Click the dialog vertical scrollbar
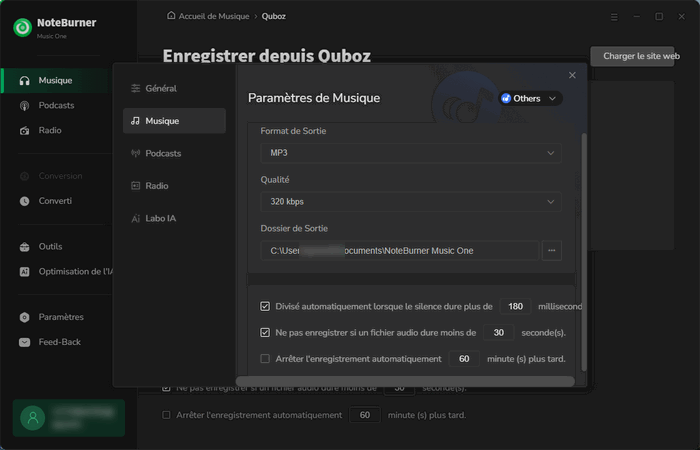The image size is (700, 450). click(x=584, y=251)
